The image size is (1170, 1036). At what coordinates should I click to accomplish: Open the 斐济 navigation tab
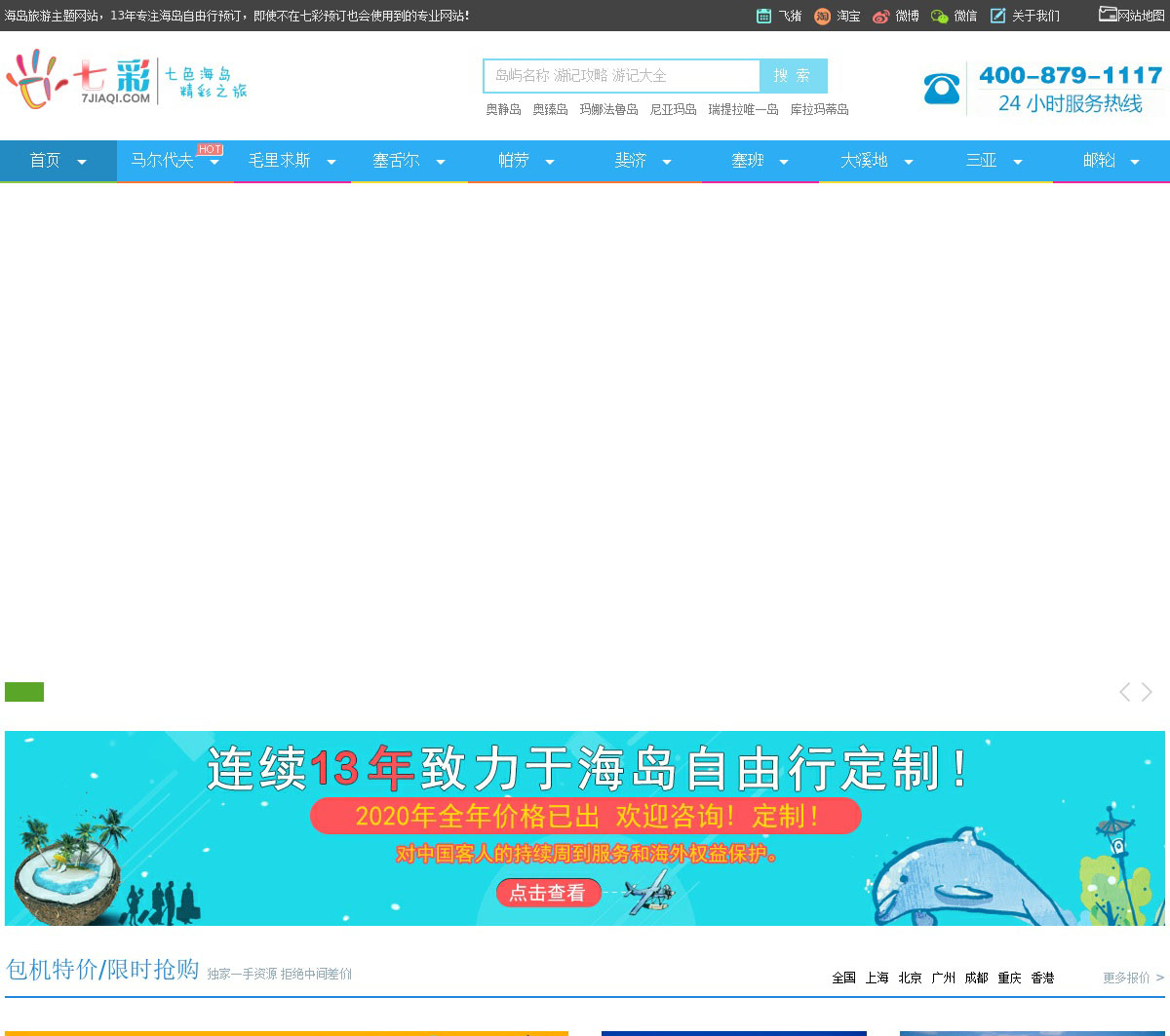tap(643, 161)
